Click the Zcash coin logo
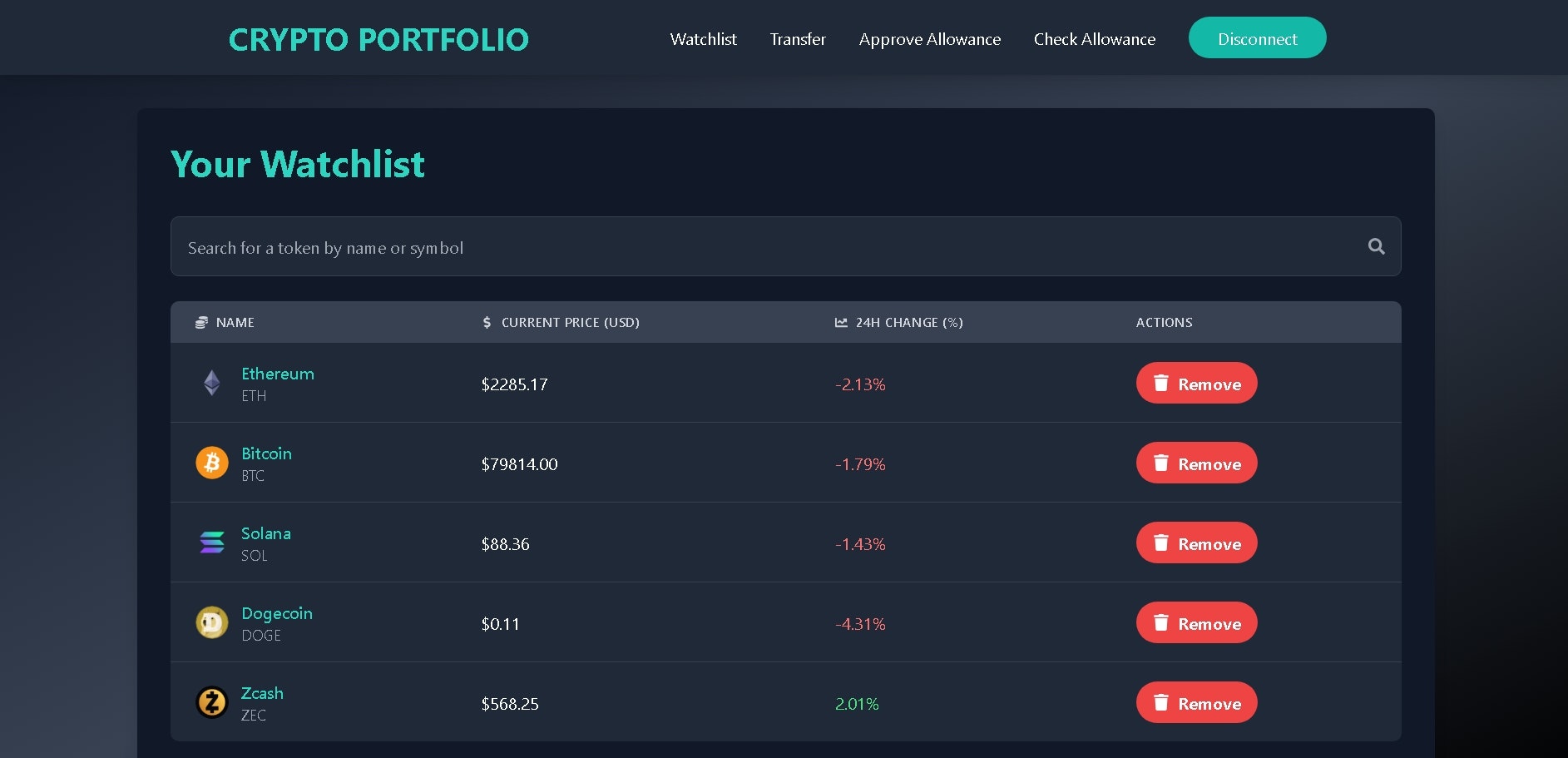Screen dimensions: 1568x758 pos(212,702)
